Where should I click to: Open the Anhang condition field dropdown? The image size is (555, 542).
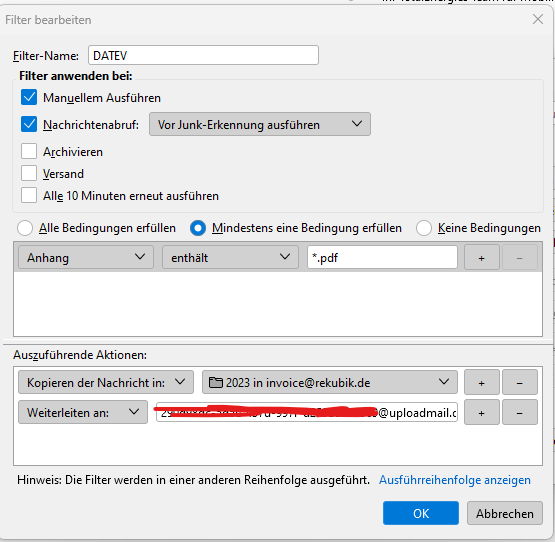86,257
